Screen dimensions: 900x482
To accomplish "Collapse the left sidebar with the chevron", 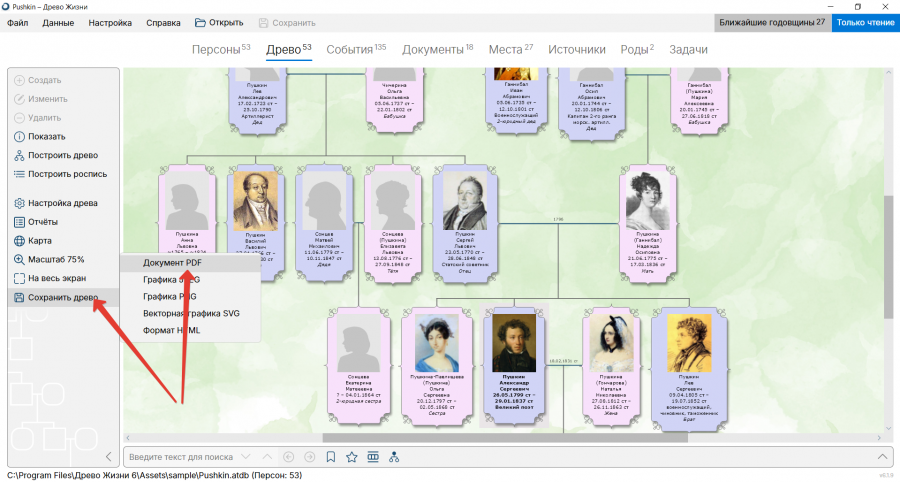I will pyautogui.click(x=108, y=457).
